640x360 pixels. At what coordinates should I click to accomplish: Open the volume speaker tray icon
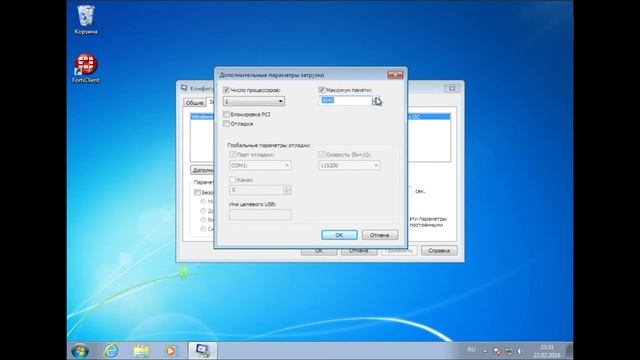(520, 351)
